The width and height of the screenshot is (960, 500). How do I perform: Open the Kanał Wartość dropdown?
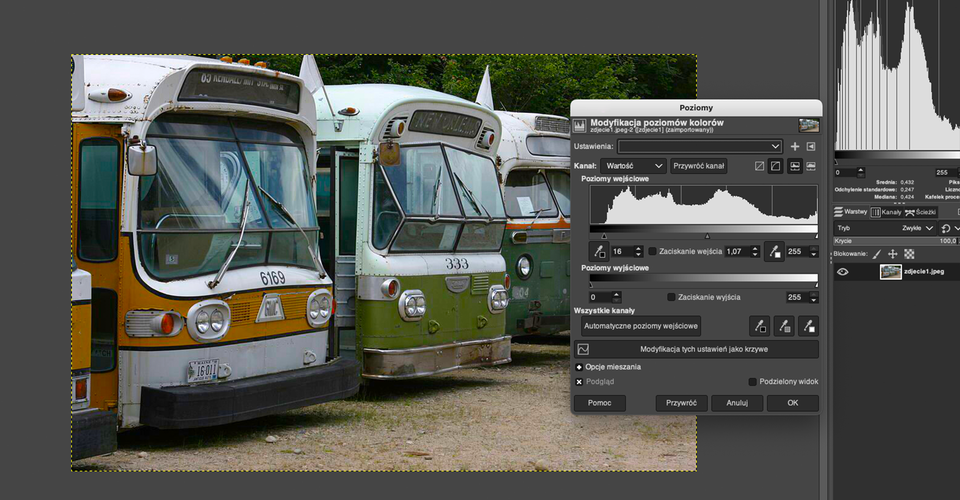point(633,166)
